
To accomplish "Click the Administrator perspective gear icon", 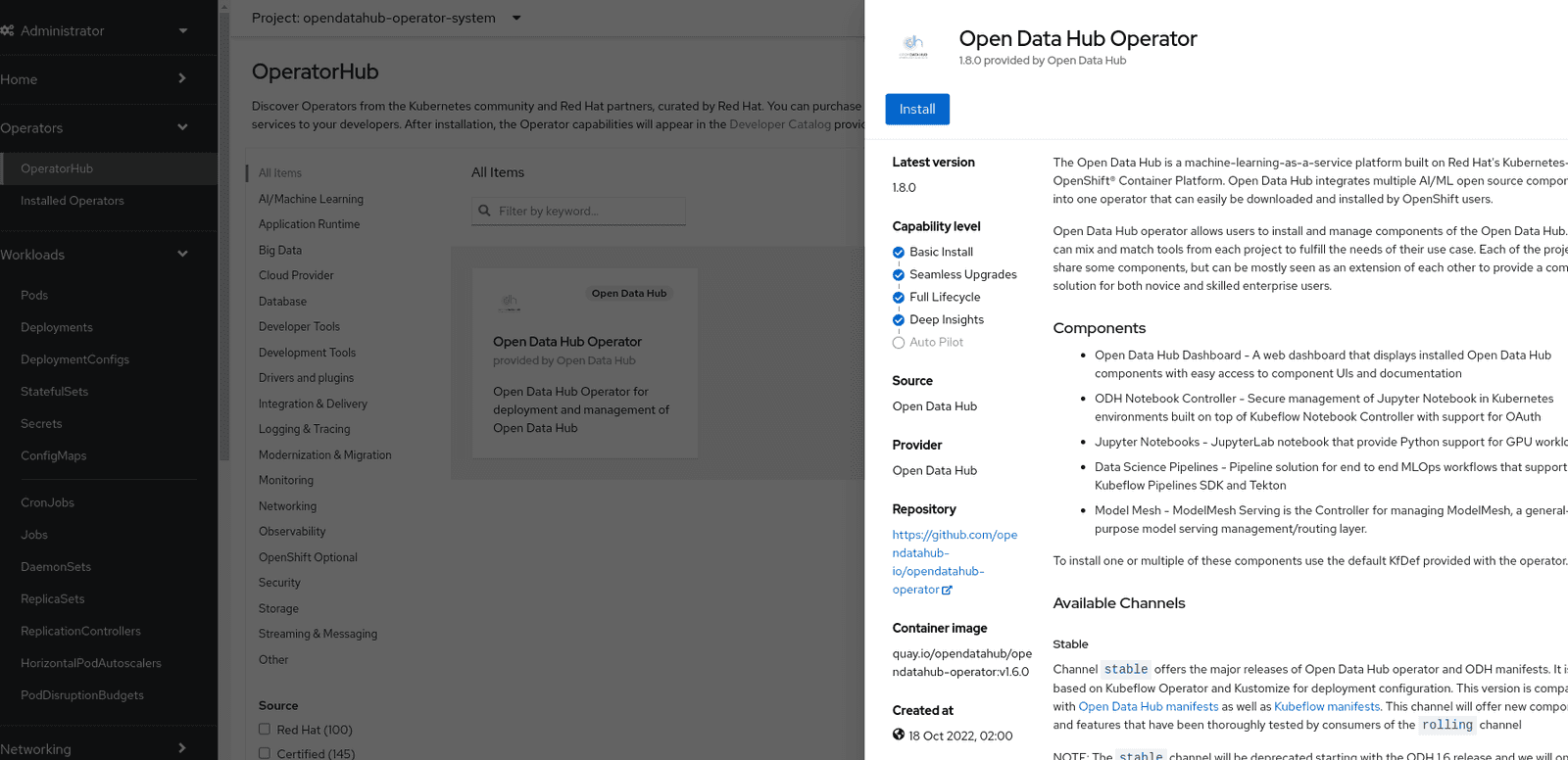I will click(7, 30).
